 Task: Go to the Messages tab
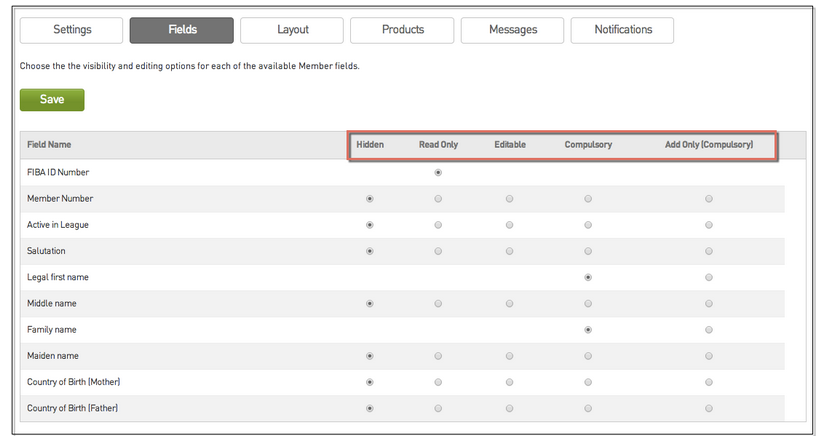(512, 30)
